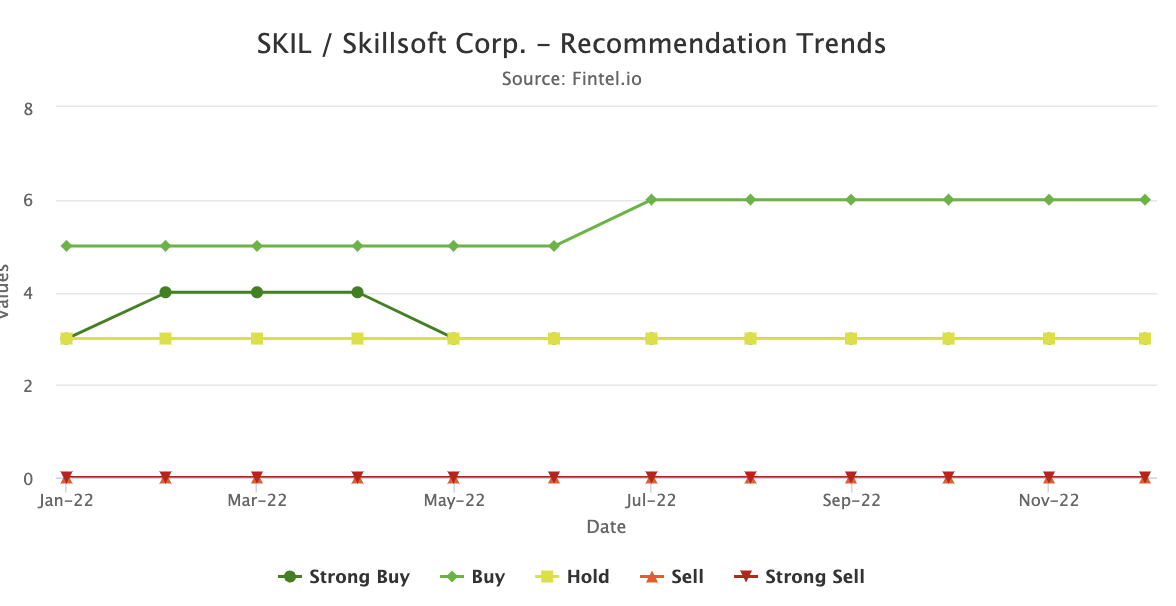Click the Sep-22 x-axis label

pyautogui.click(x=851, y=501)
